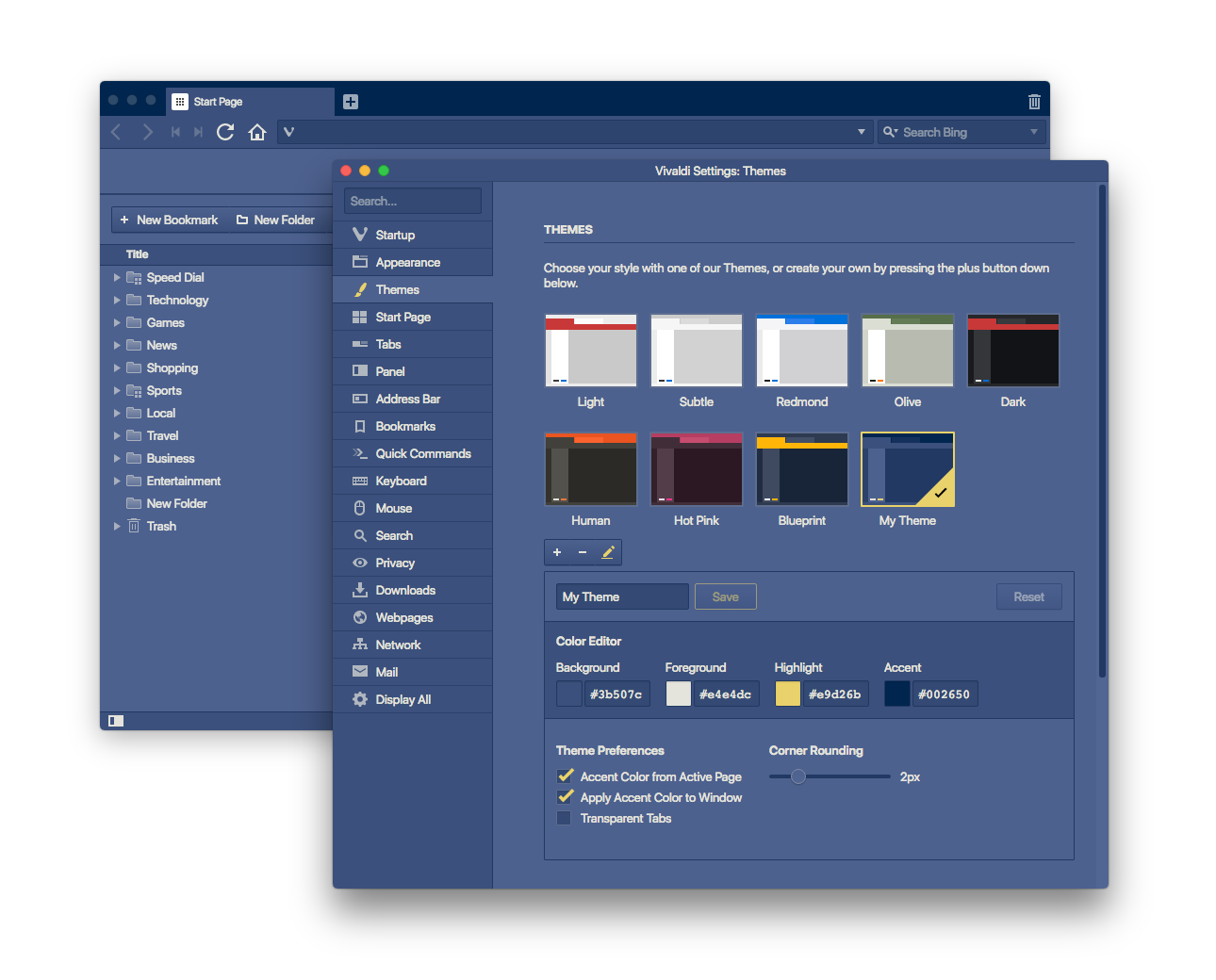Add a new theme with plus icon
The image size is (1216, 980).
(557, 552)
